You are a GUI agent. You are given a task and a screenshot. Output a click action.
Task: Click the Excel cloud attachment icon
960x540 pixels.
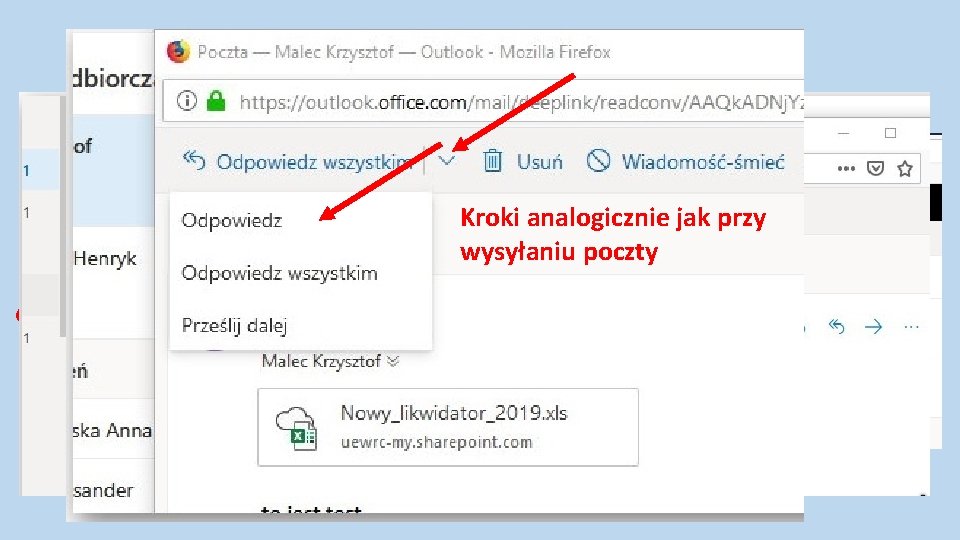[x=296, y=428]
